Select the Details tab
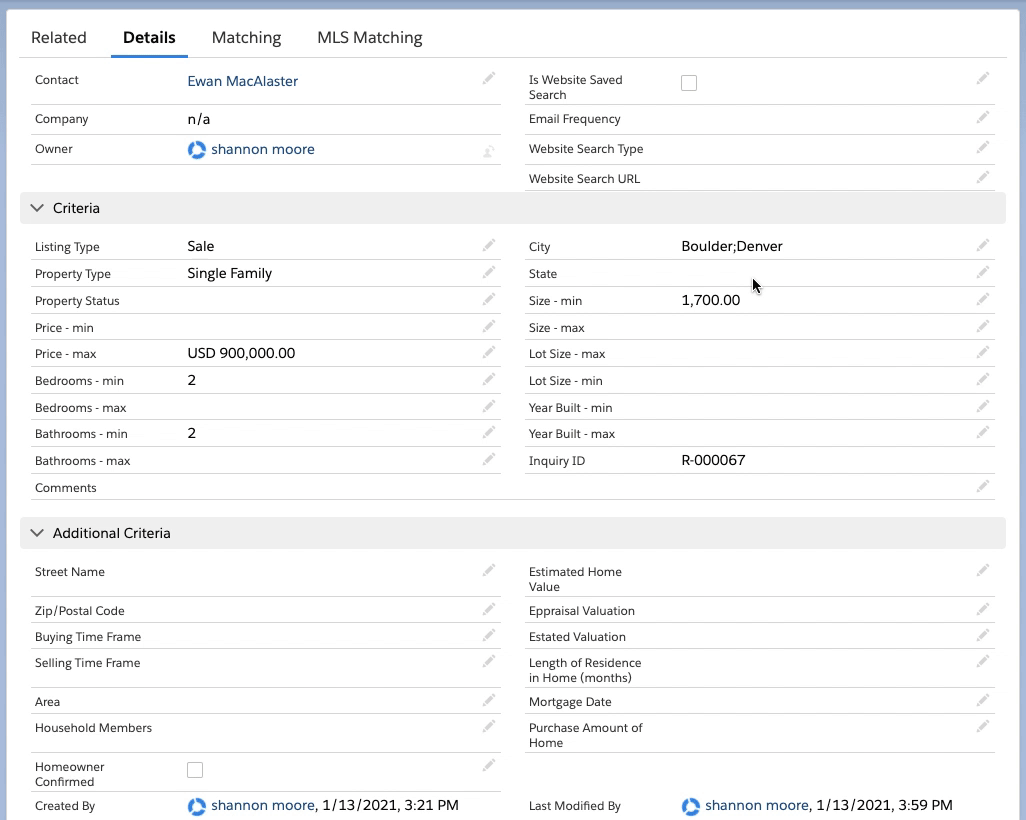The height and width of the screenshot is (820, 1026). [x=149, y=38]
